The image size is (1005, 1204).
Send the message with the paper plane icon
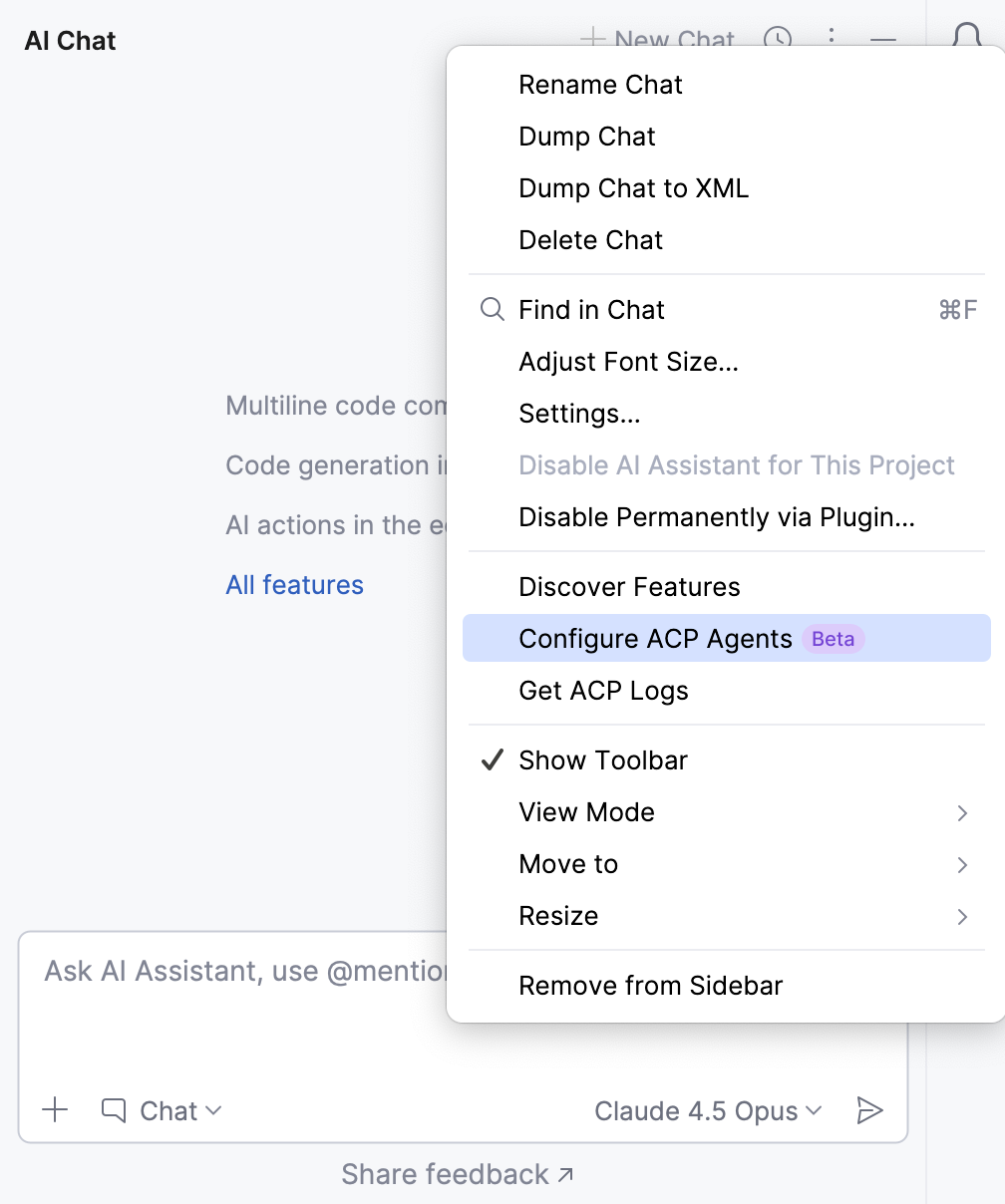click(870, 1109)
